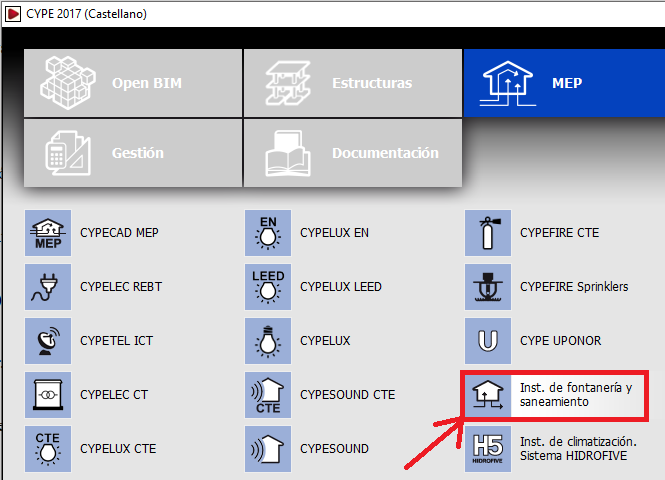Select the CYPETEL ICT label
This screenshot has width=665, height=480.
pos(117,340)
